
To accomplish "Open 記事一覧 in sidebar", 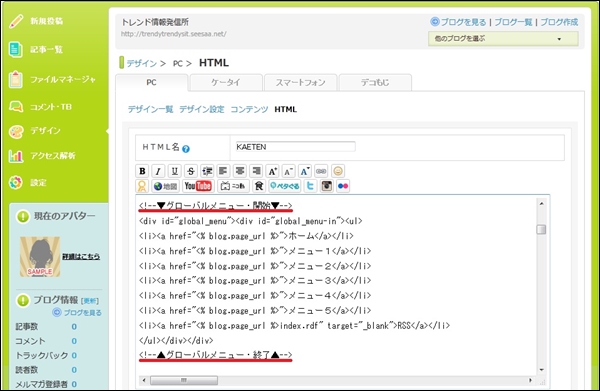I will (47, 49).
